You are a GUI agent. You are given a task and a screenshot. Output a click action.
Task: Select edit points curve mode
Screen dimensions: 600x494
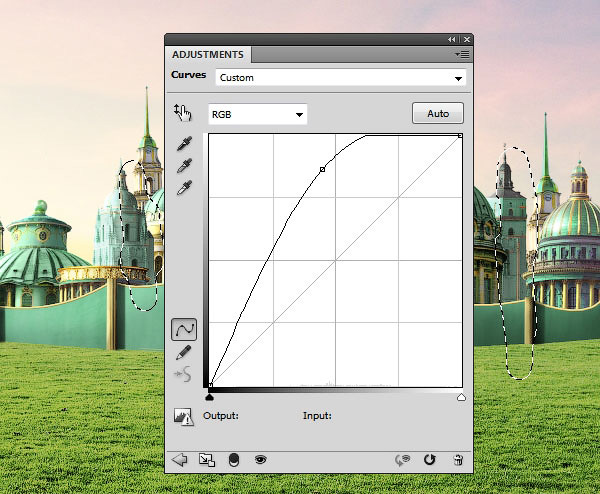click(184, 329)
